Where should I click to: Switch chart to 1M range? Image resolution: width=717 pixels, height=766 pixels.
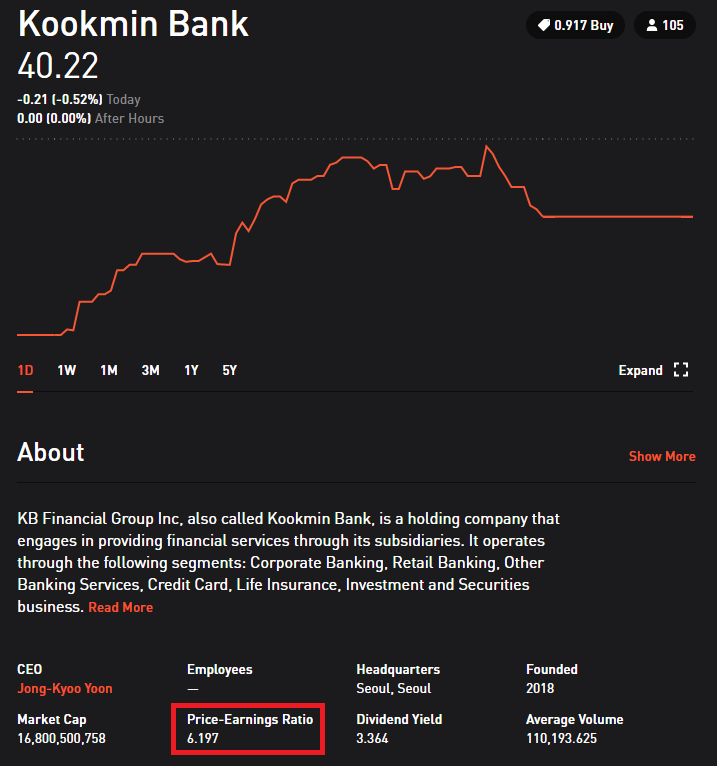(x=108, y=370)
